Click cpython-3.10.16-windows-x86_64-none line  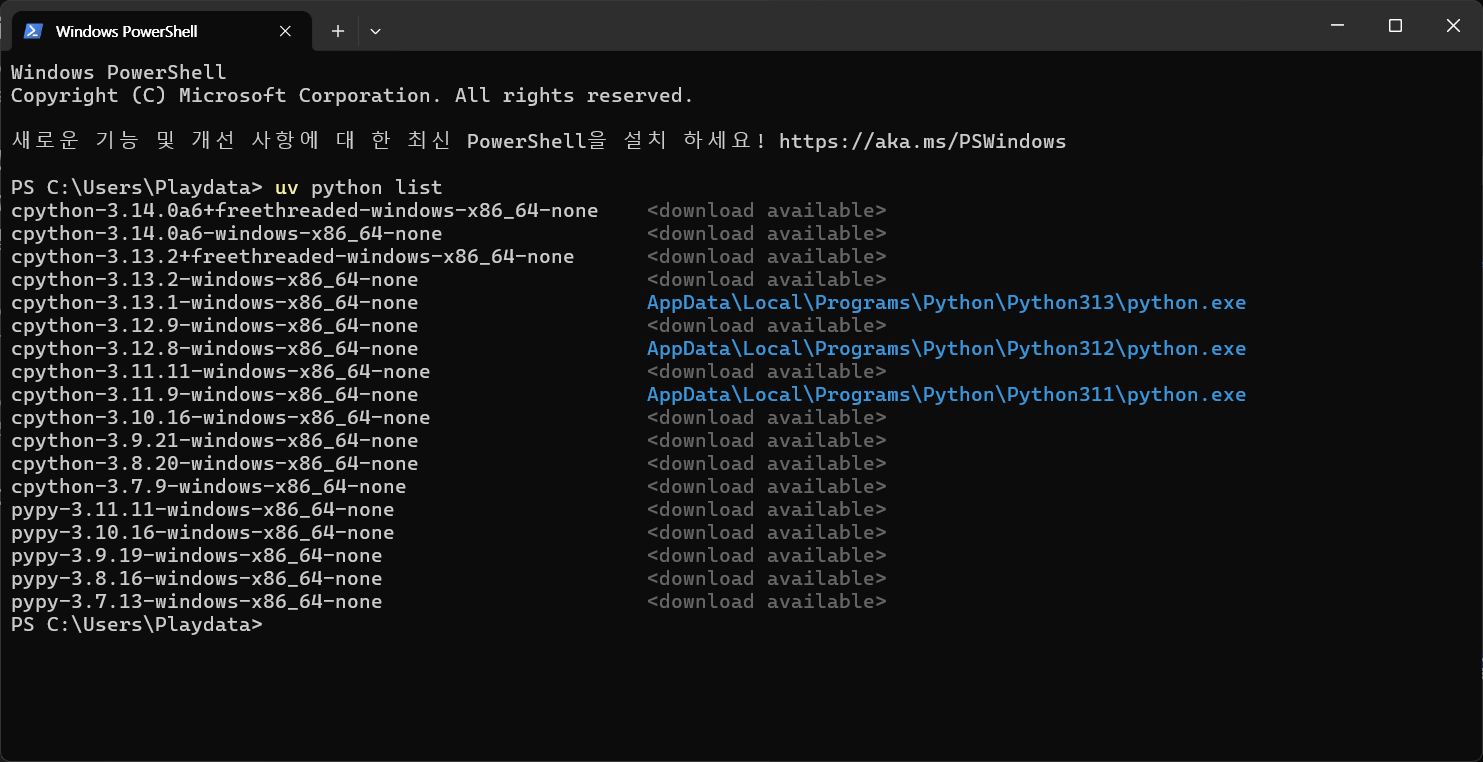(221, 417)
